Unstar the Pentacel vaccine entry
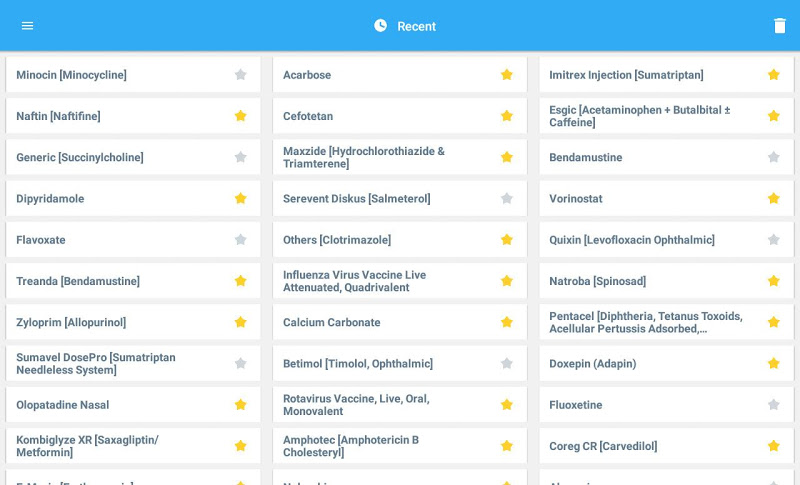 [773, 322]
